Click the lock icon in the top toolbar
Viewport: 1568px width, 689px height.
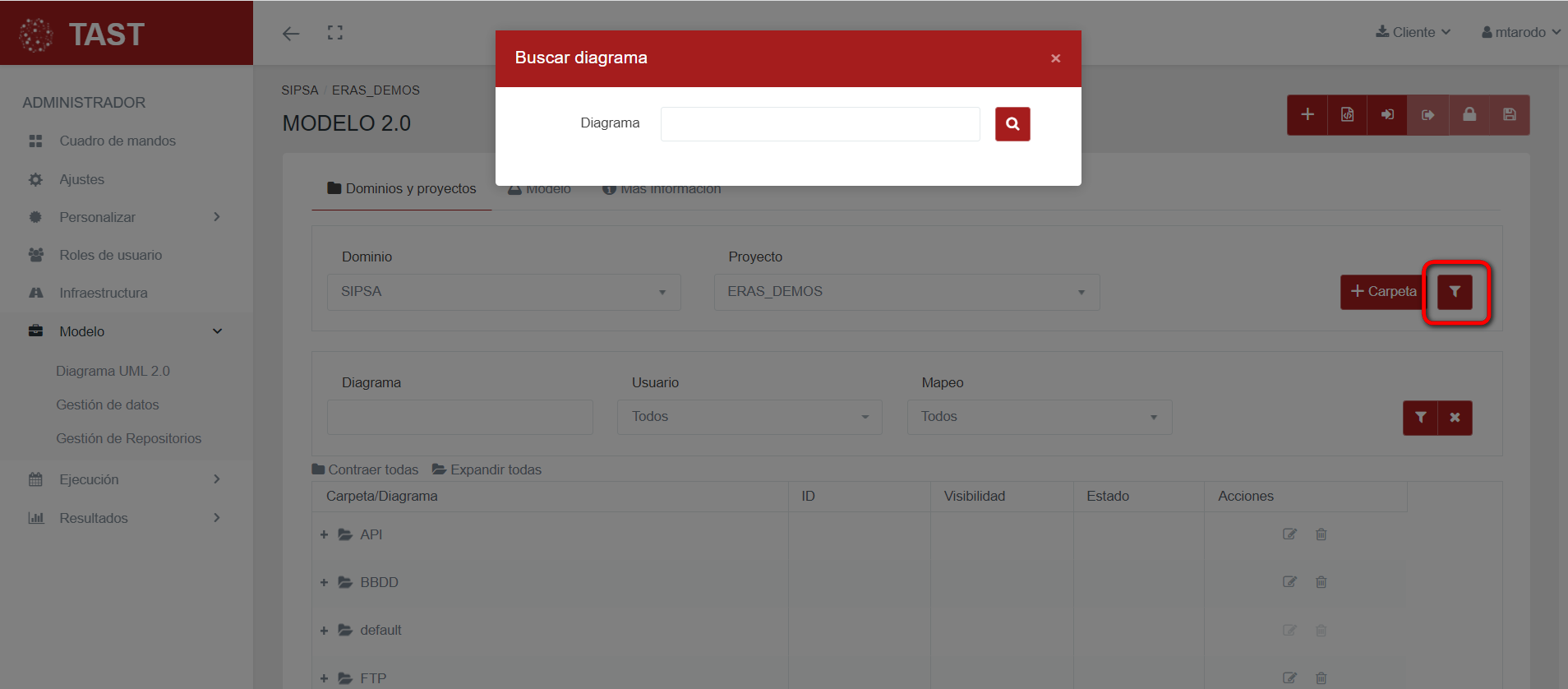click(1469, 115)
